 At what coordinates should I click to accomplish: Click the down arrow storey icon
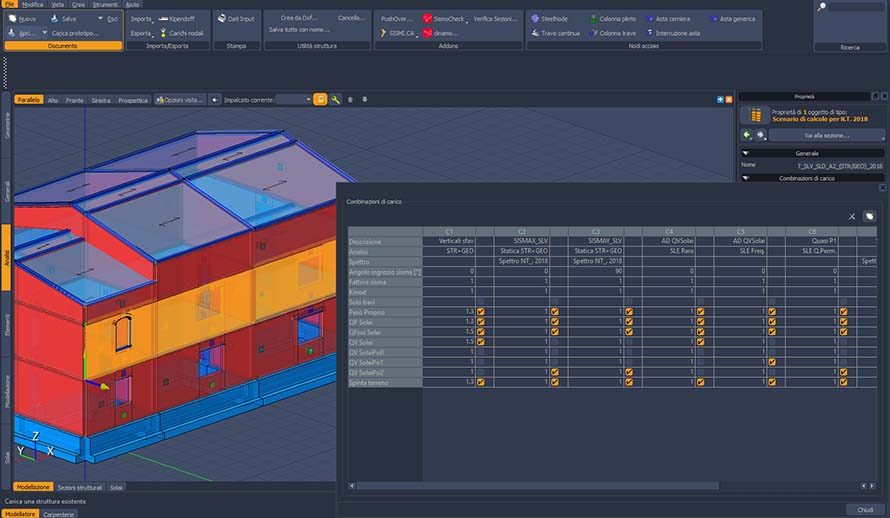tap(364, 100)
